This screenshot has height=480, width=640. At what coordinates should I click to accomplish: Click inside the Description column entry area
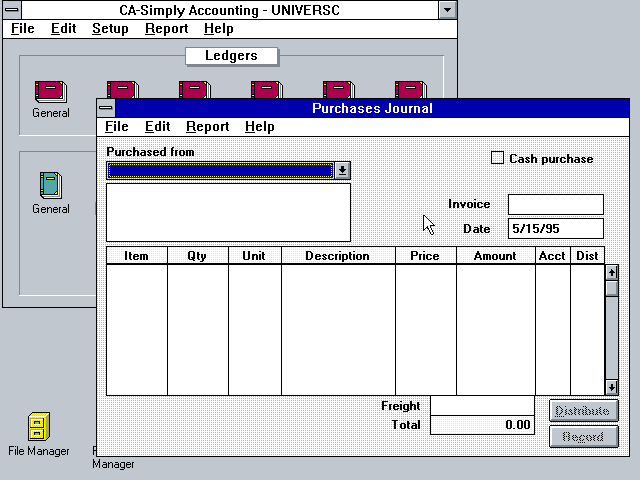pos(338,330)
